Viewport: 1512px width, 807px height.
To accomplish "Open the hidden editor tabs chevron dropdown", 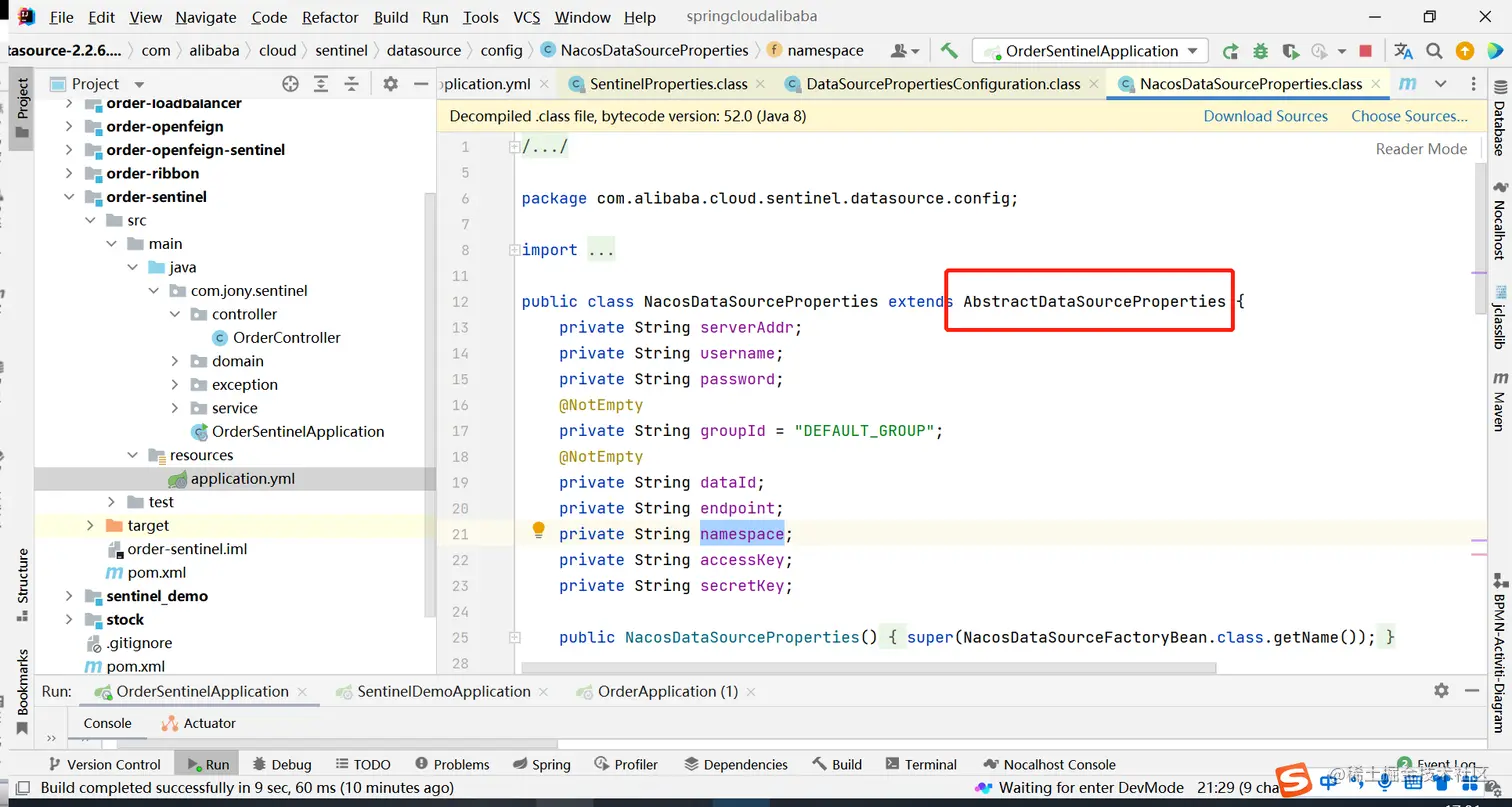I will click(x=1440, y=84).
